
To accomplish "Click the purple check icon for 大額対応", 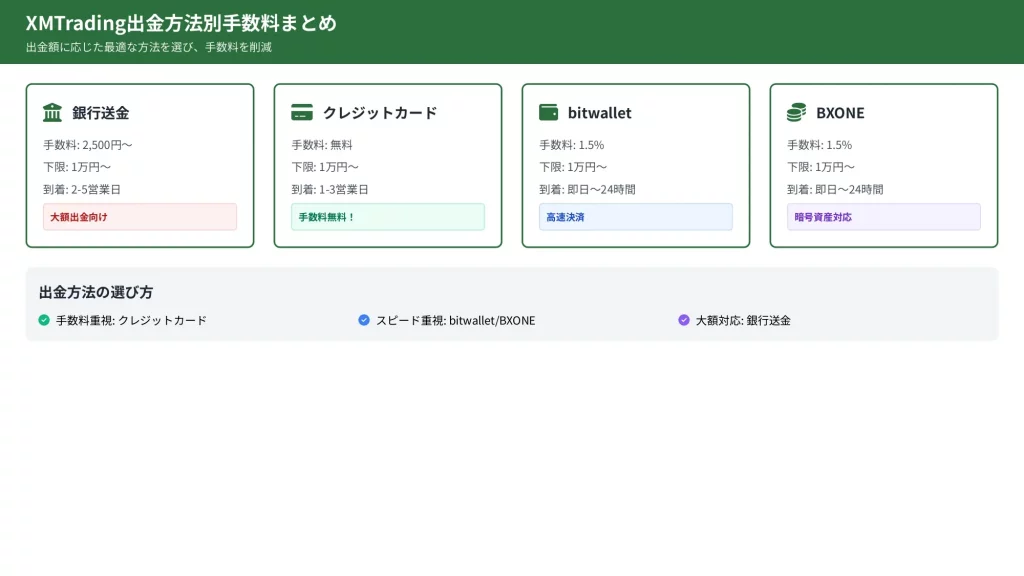I will [684, 320].
